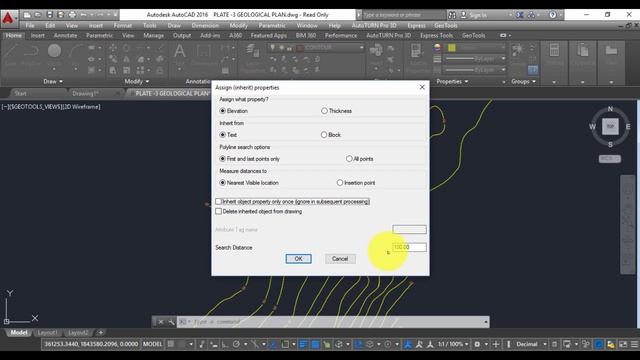Toggle grid display in status bar

pos(171,344)
